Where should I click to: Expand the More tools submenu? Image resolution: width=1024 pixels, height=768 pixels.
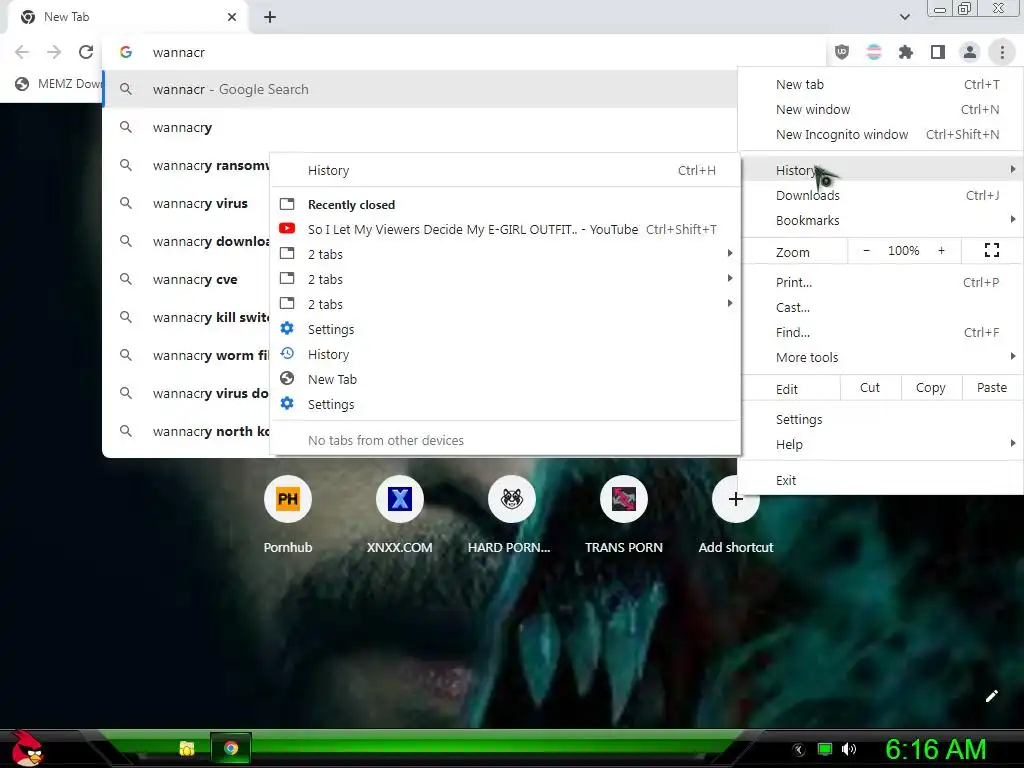tap(882, 357)
